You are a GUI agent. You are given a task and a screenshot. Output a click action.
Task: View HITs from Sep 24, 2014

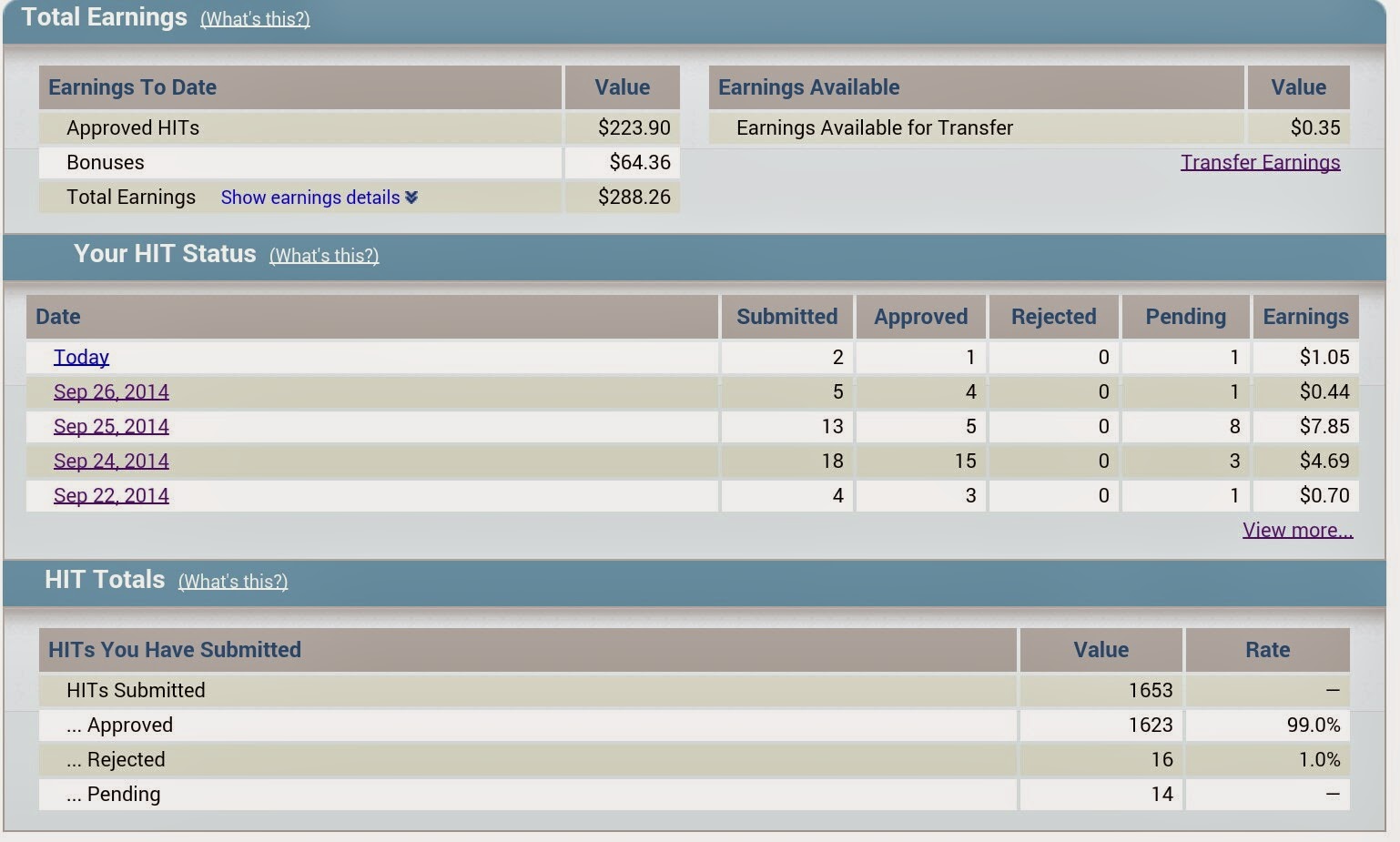(x=111, y=461)
